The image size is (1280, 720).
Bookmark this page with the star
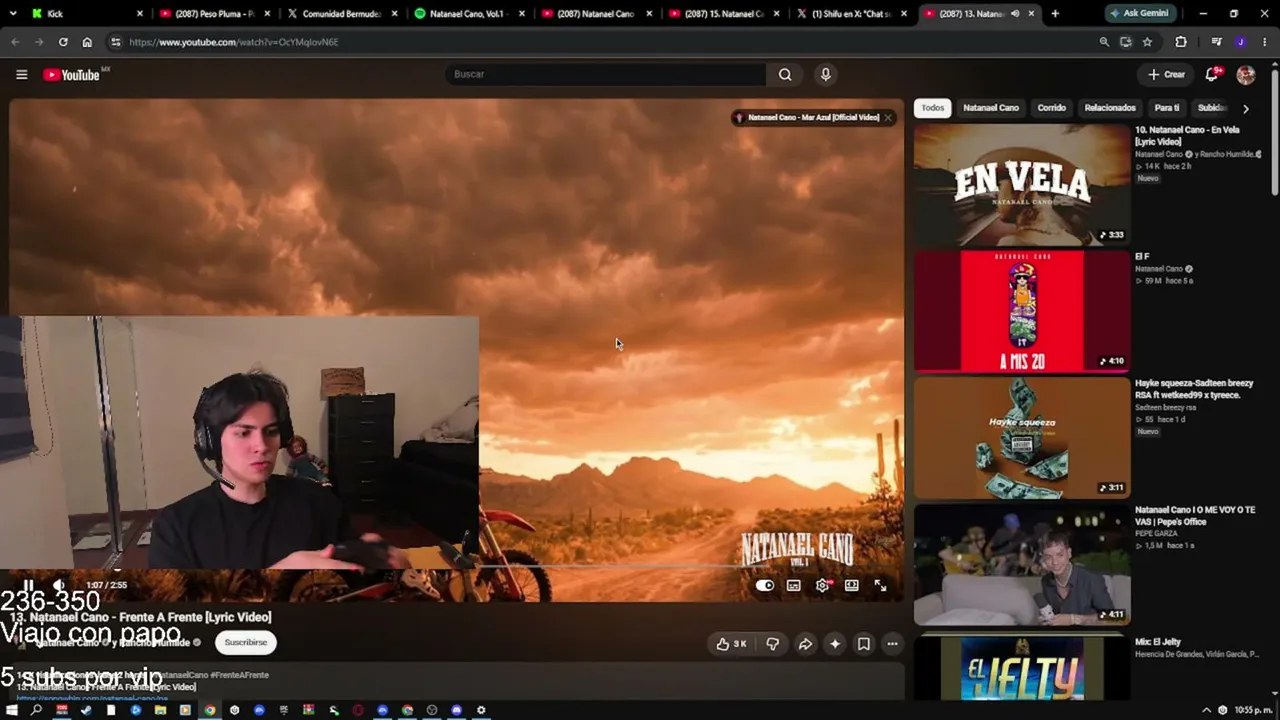coord(1147,42)
